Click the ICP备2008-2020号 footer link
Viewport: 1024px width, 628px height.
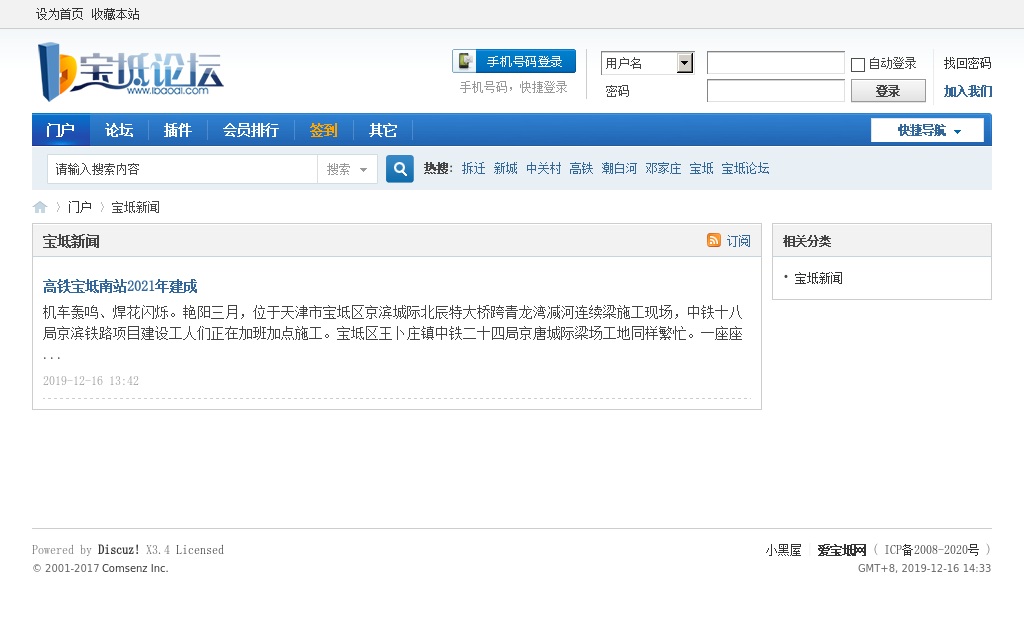click(x=932, y=550)
